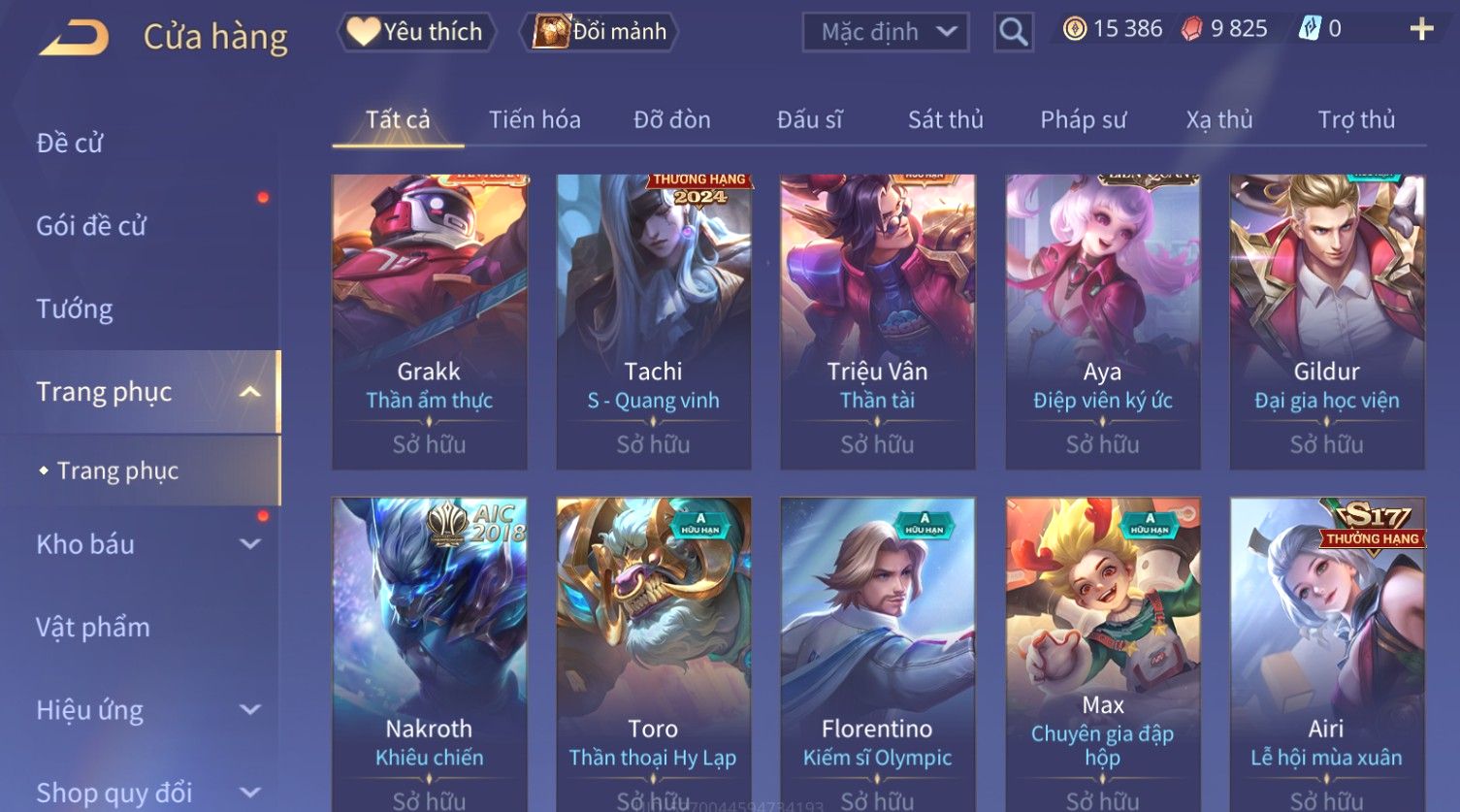The height and width of the screenshot is (812, 1460).
Task: Click the red ruby currency icon
Action: (1191, 29)
